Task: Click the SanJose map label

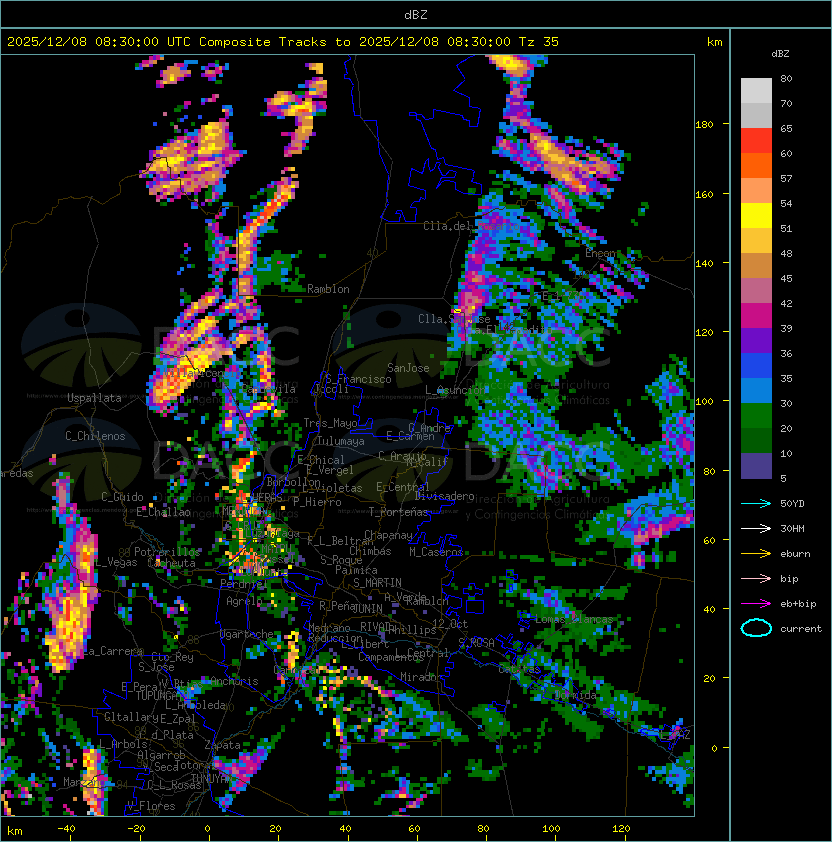Action: pos(408,368)
